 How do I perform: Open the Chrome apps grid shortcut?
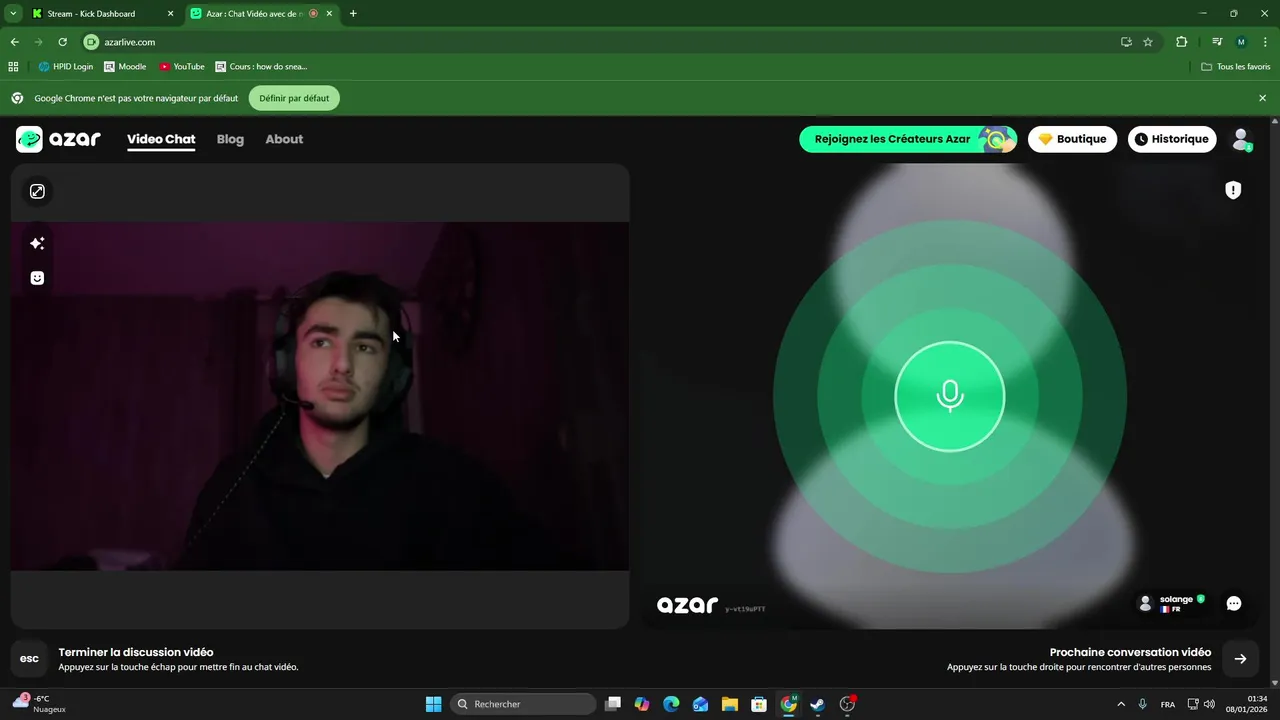13,67
